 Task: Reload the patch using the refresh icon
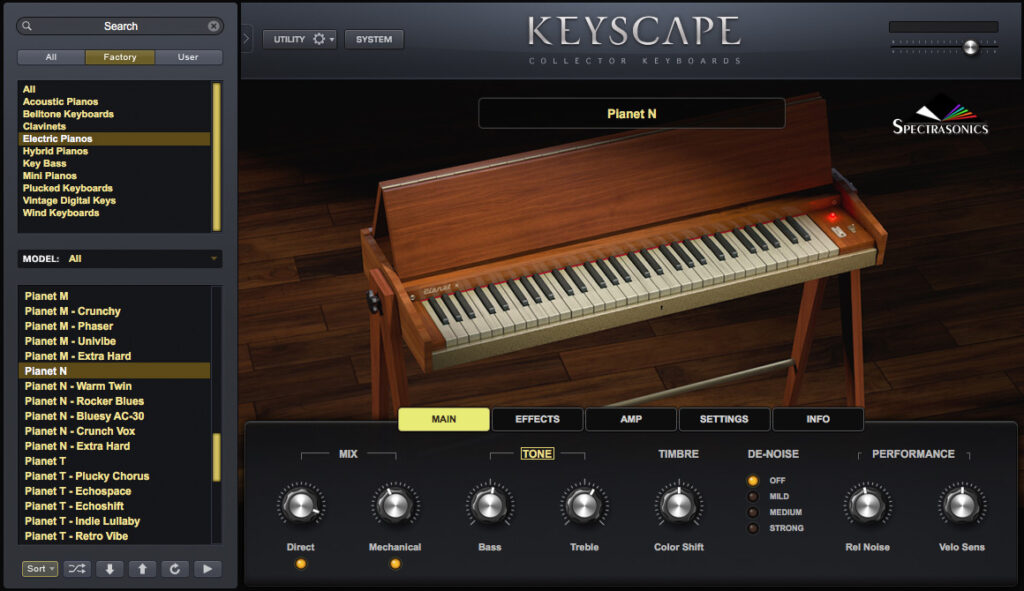click(176, 568)
